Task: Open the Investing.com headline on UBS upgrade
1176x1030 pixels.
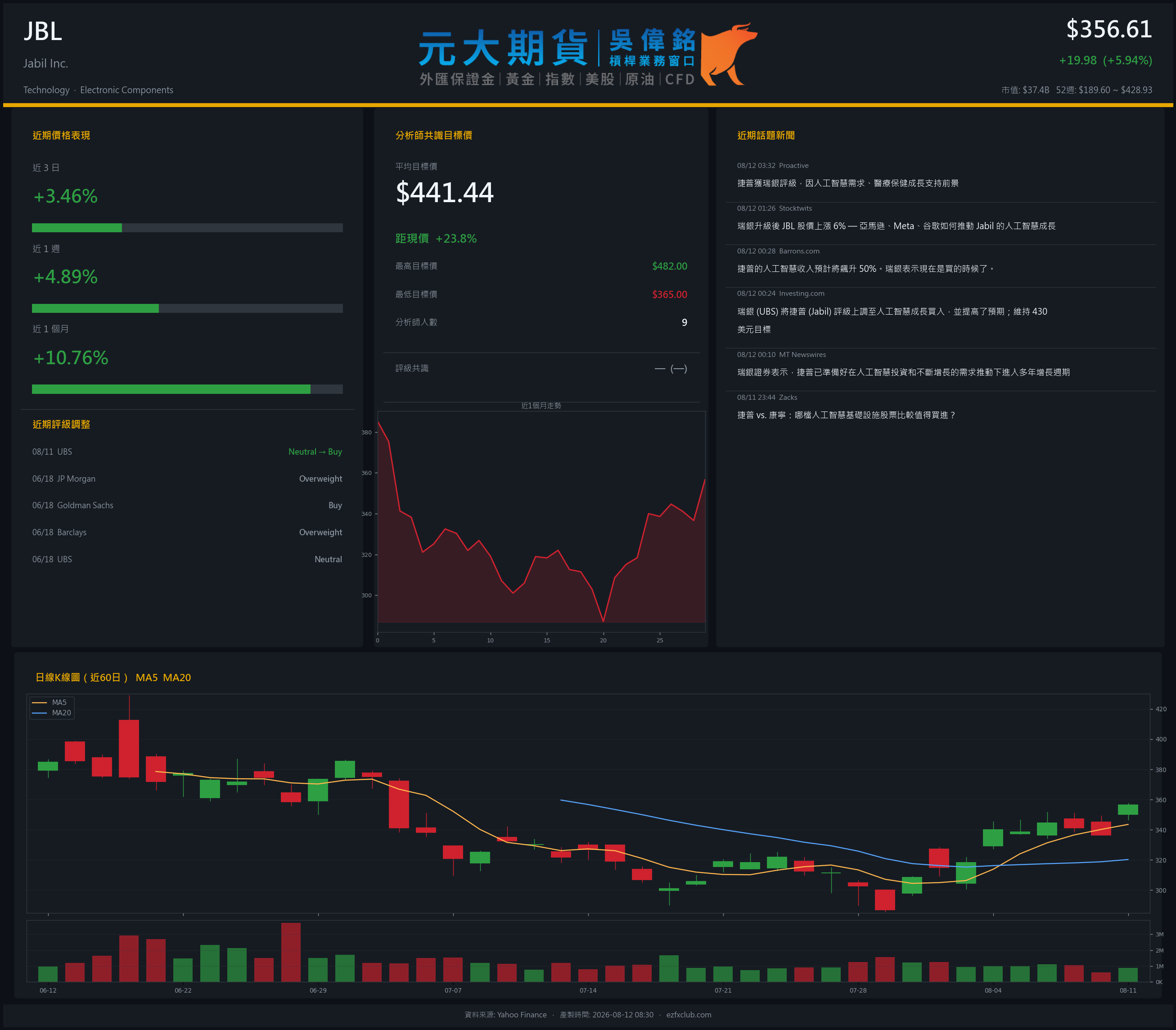Action: (892, 320)
